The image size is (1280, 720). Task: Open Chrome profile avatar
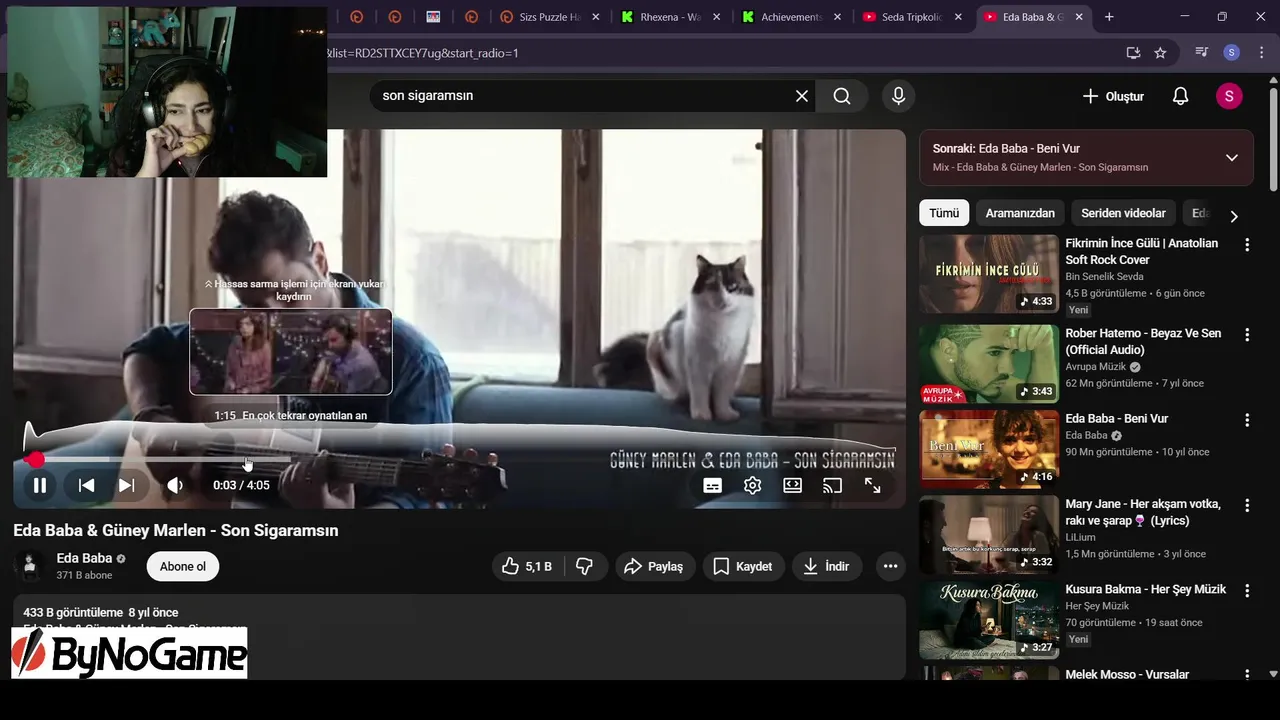pyautogui.click(x=1232, y=53)
